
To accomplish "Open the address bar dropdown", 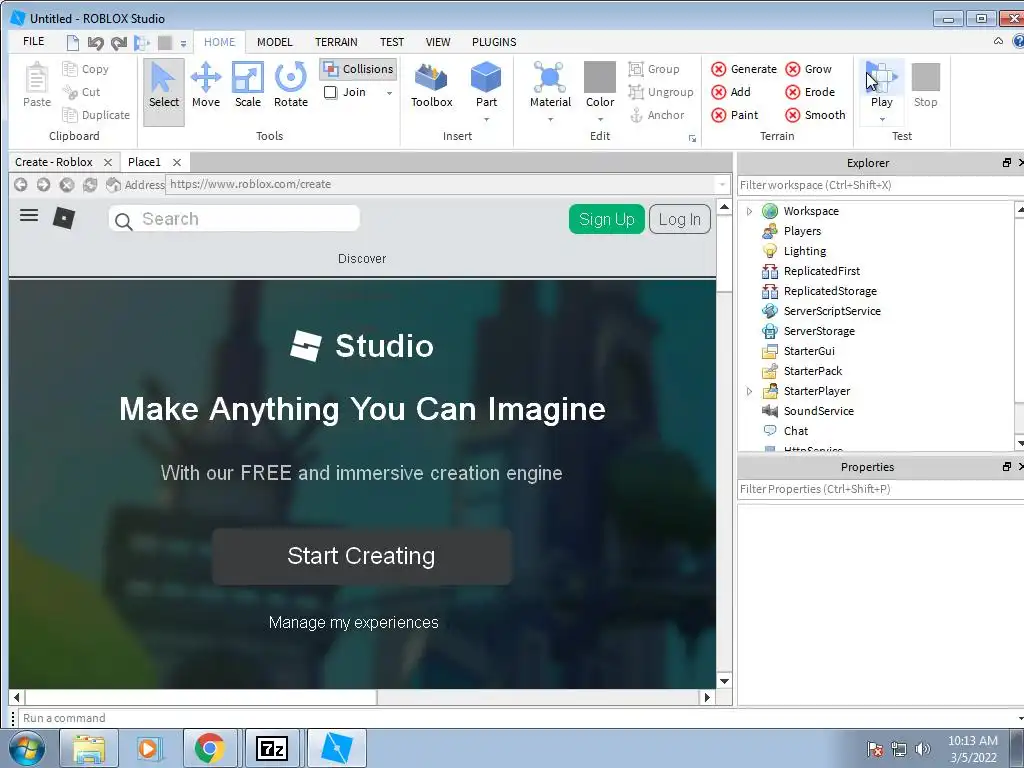I will (722, 185).
